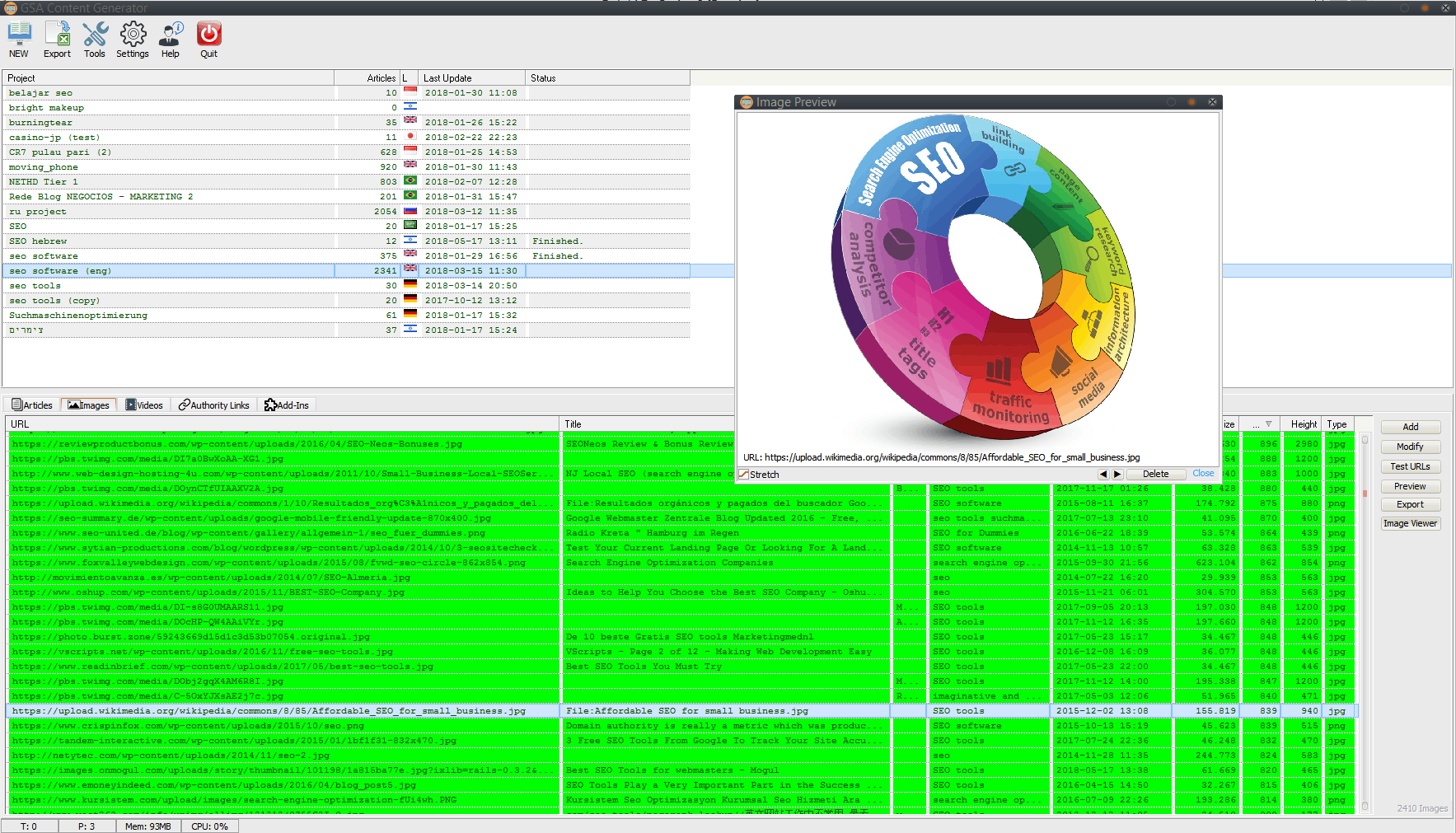Sort by the width column dropdown arrow

coord(1269,424)
